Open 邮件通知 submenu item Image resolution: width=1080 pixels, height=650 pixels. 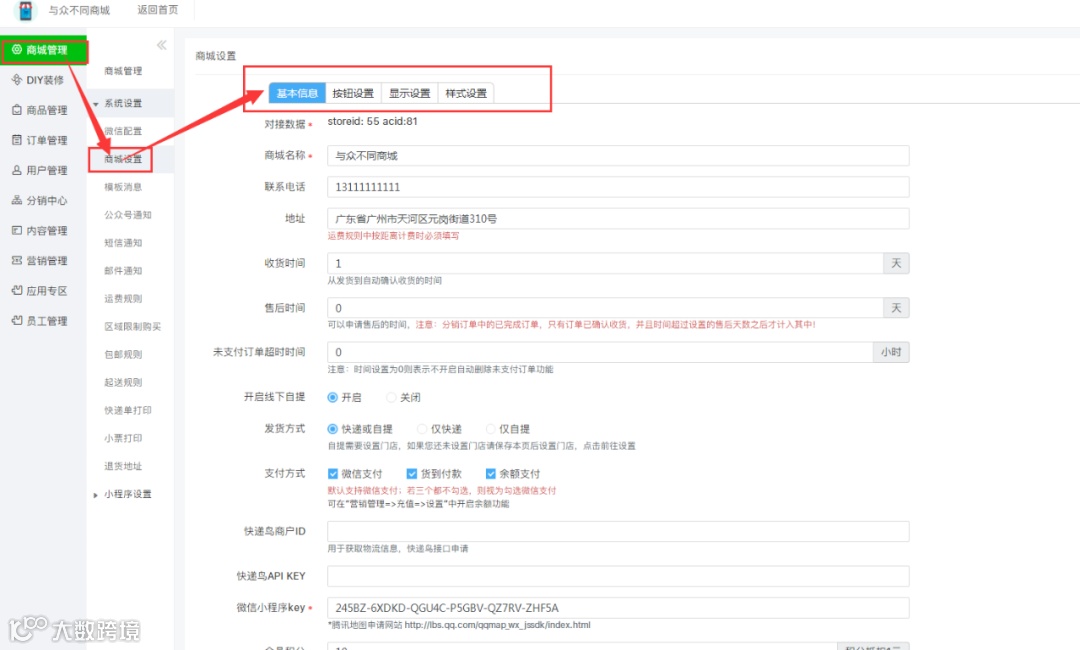pyautogui.click(x=123, y=271)
